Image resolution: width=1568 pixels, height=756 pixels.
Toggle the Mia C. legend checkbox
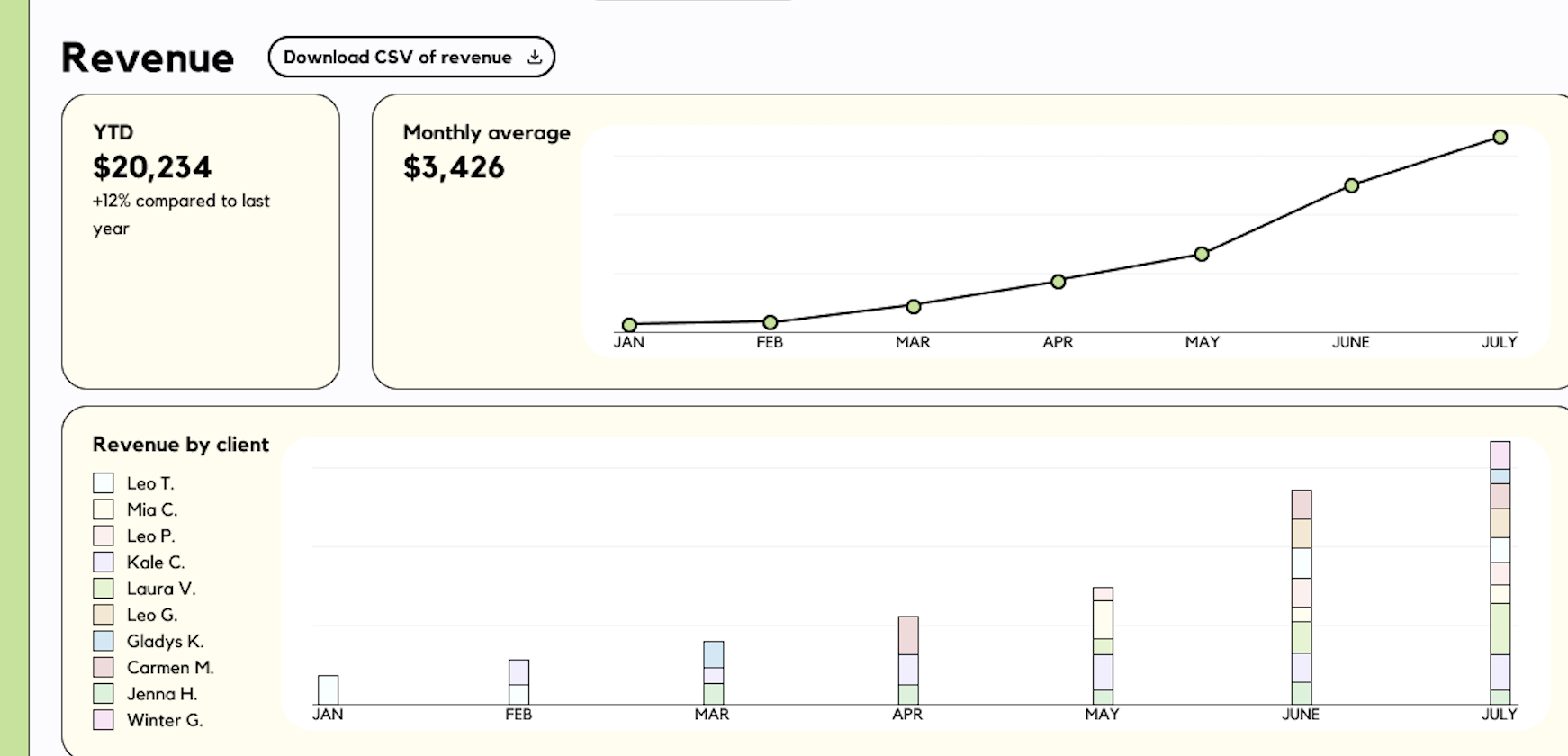tap(104, 509)
